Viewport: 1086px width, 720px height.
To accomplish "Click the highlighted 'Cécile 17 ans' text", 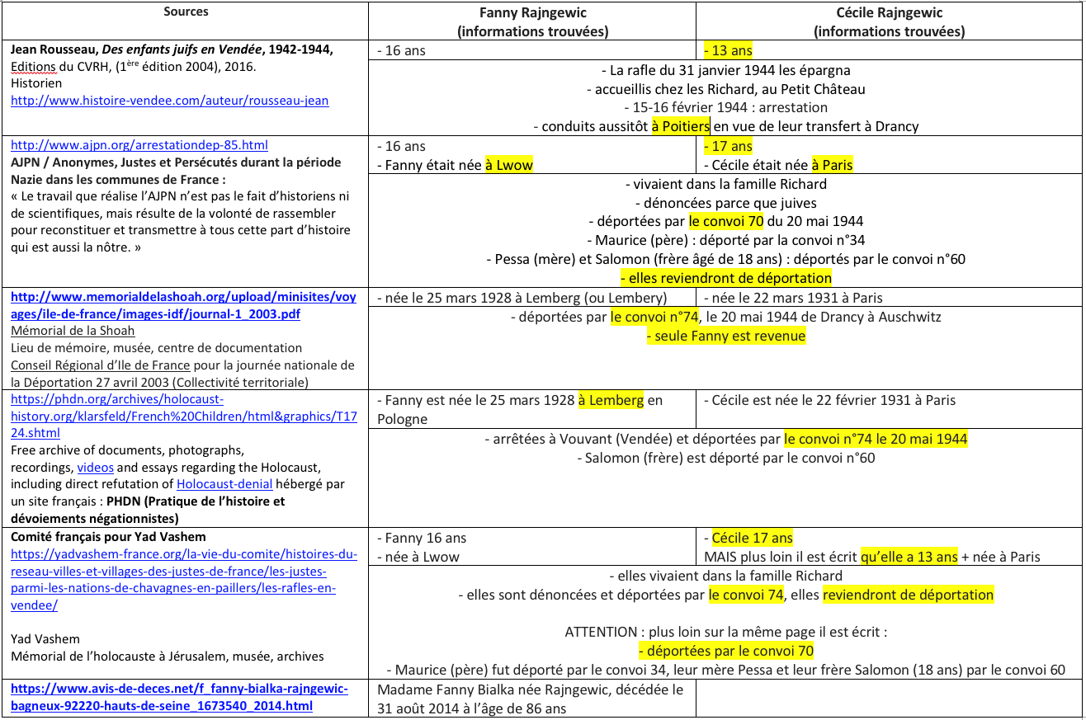I will click(x=751, y=538).
